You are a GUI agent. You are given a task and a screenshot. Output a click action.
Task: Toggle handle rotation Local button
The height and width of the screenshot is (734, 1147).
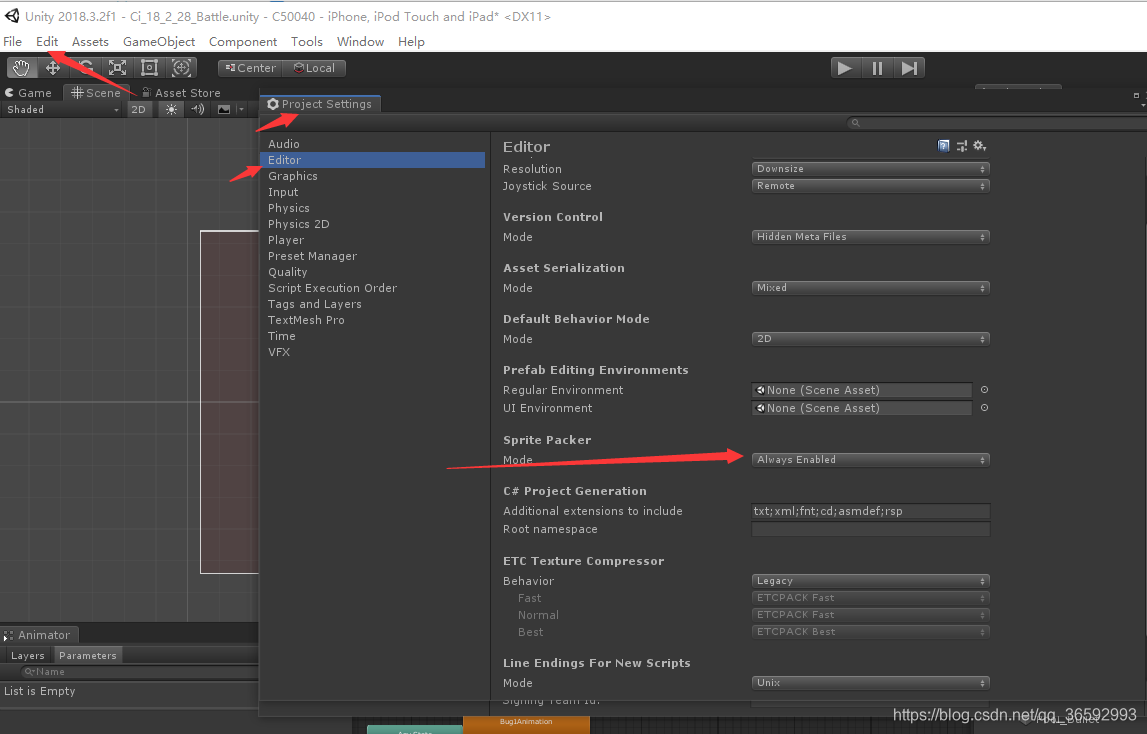[x=315, y=68]
